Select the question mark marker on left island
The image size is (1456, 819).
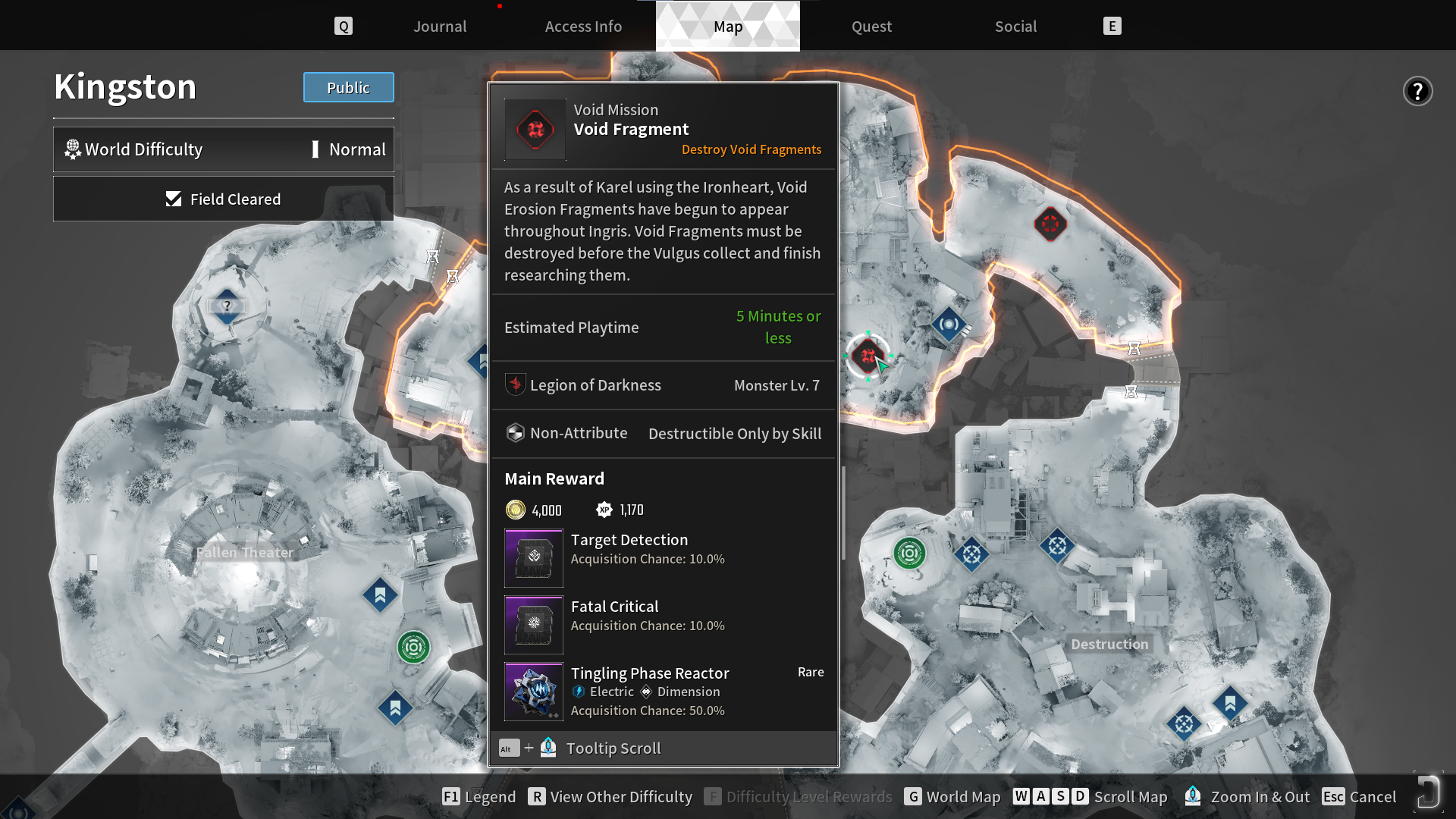pos(227,306)
